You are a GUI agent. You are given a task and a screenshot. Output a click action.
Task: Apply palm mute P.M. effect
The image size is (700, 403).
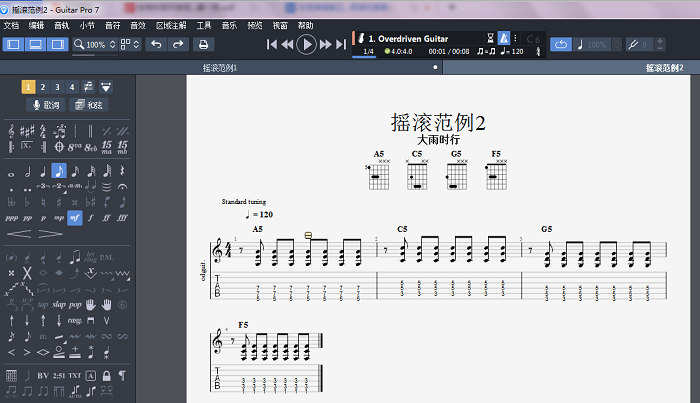[x=106, y=258]
